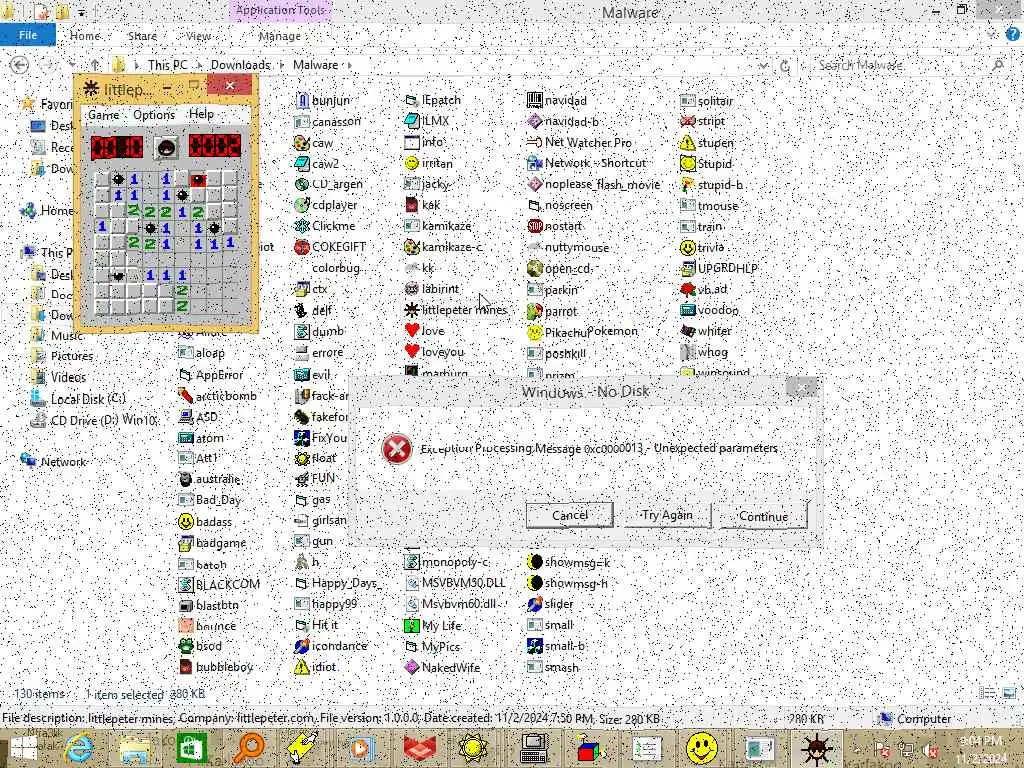Click Cancel in the No Disk dialog
Image resolution: width=1024 pixels, height=768 pixels.
coord(569,515)
